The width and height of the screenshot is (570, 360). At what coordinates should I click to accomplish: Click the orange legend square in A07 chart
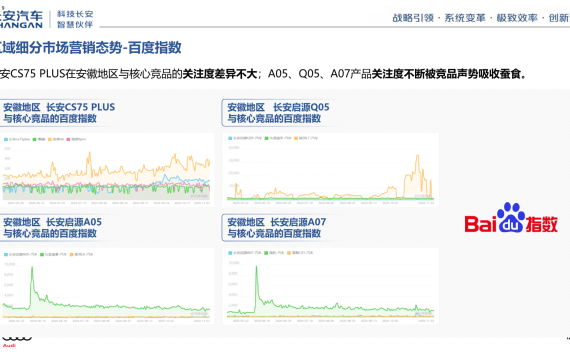click(x=289, y=253)
